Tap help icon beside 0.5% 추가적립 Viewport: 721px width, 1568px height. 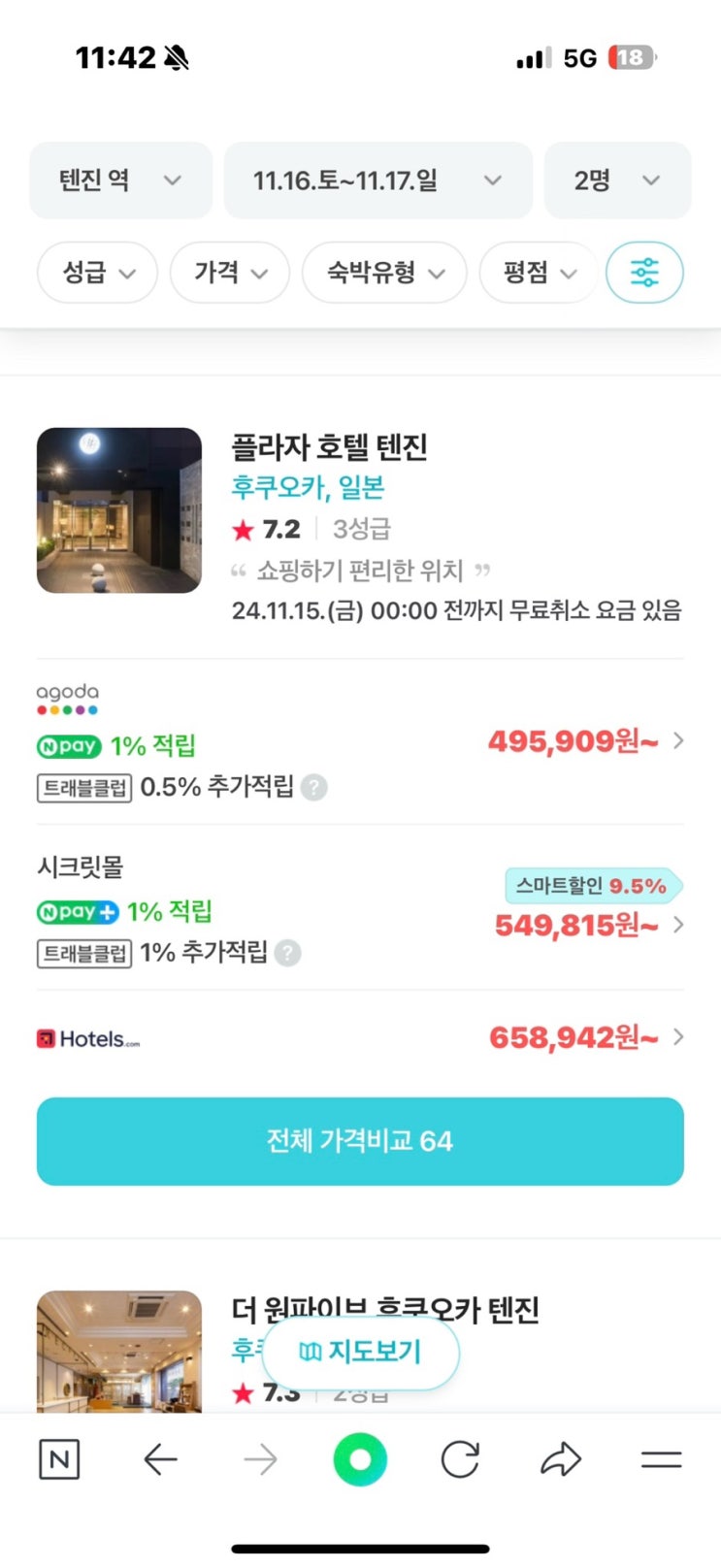313,787
